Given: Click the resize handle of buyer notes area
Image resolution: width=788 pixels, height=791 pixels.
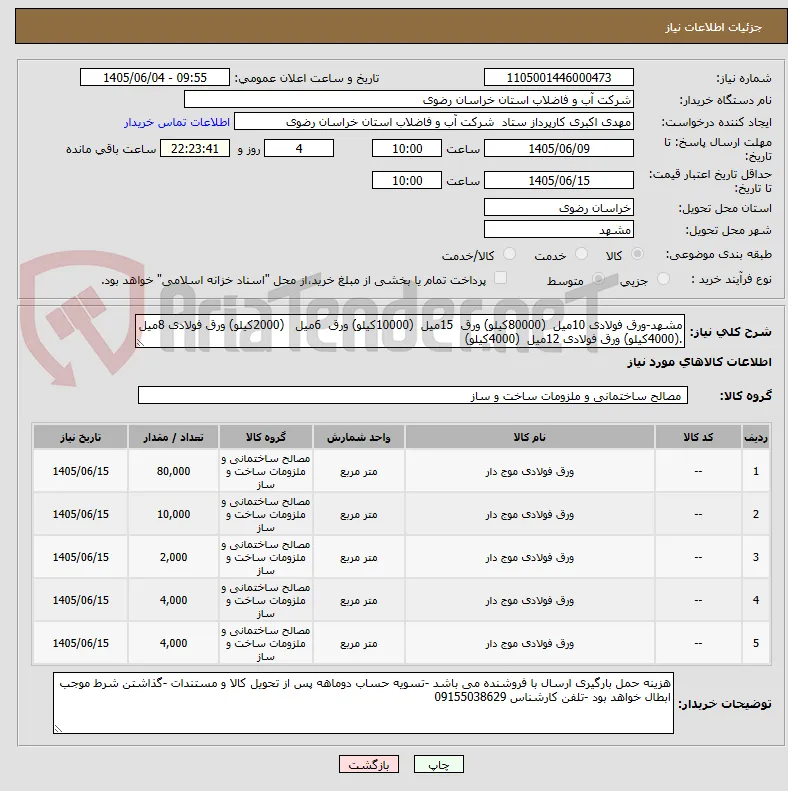Looking at the screenshot, I should click(59, 728).
